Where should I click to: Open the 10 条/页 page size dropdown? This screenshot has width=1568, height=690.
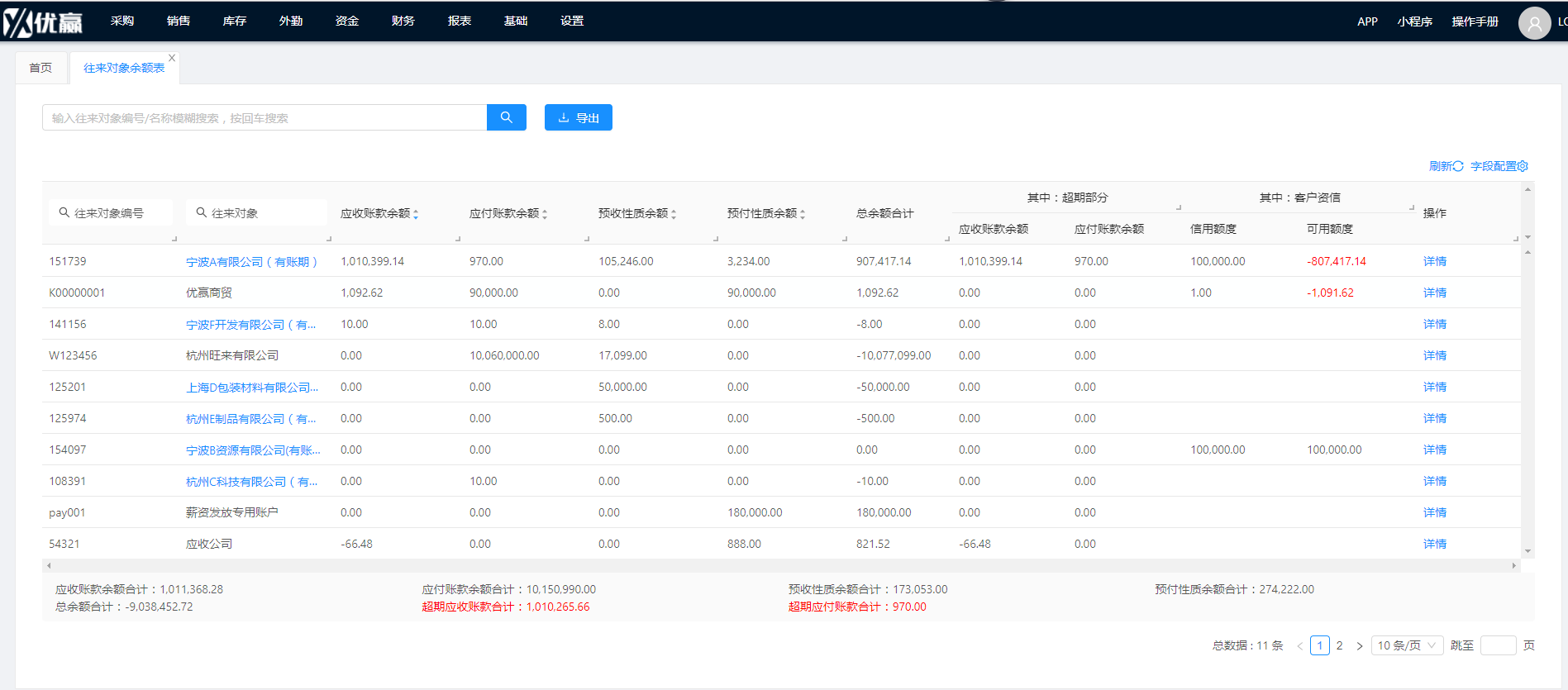pos(1407,645)
